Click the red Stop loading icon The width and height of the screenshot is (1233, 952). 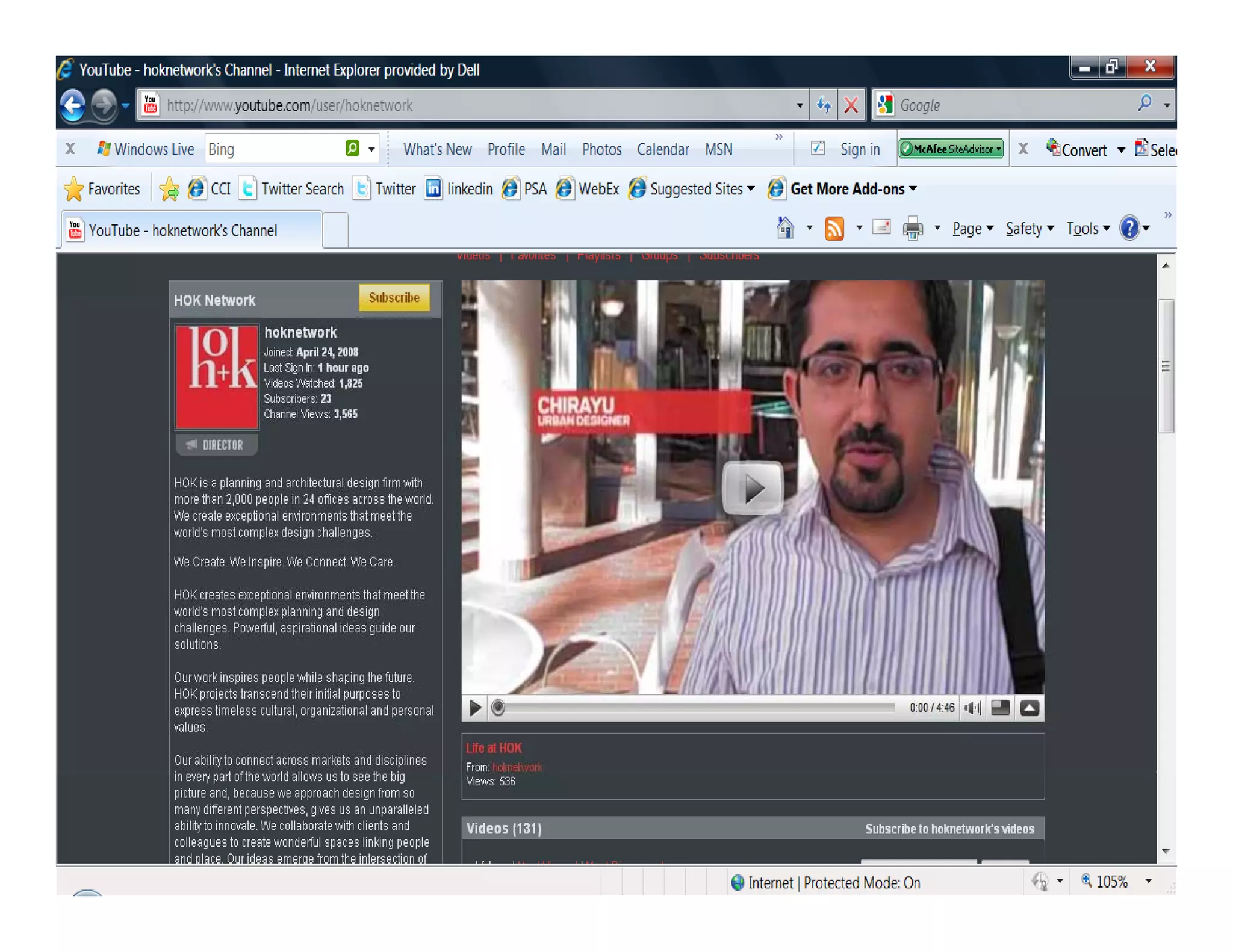(851, 105)
